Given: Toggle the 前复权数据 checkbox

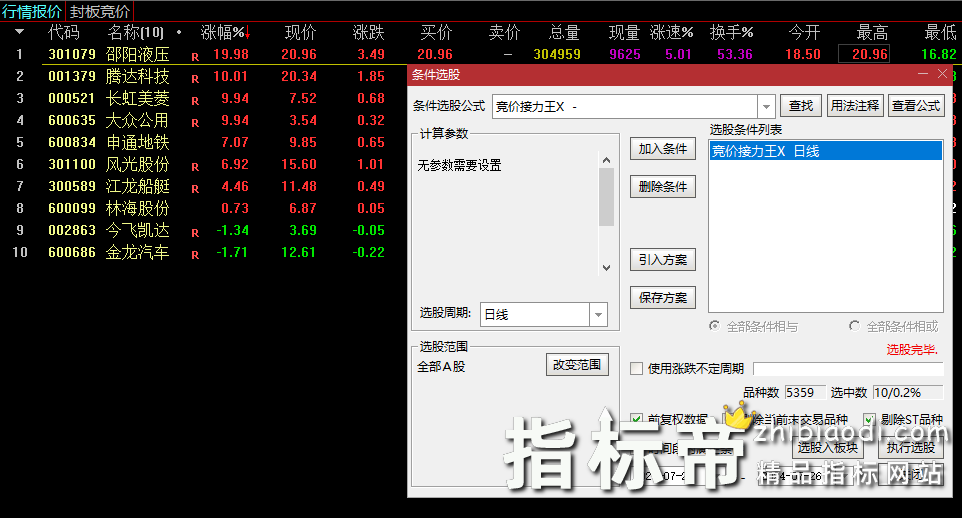Looking at the screenshot, I should pyautogui.click(x=637, y=419).
